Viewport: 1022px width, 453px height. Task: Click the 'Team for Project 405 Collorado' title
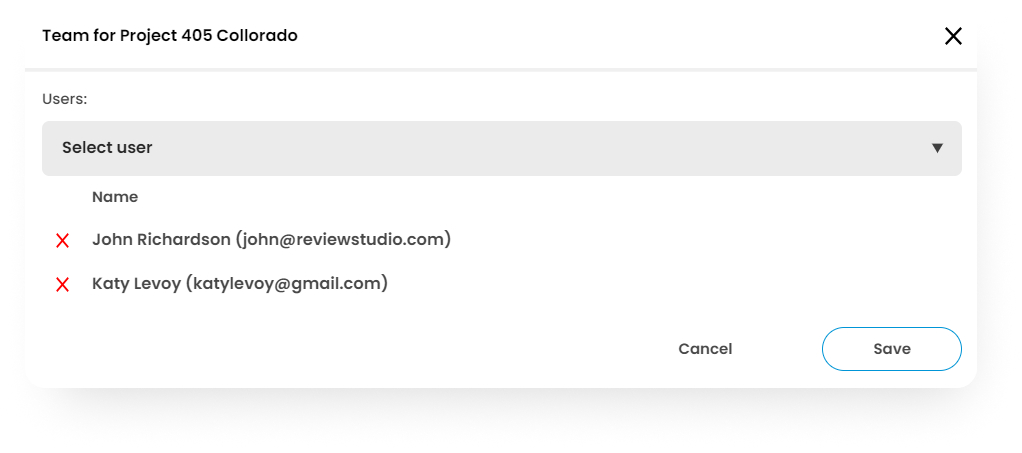tap(170, 36)
